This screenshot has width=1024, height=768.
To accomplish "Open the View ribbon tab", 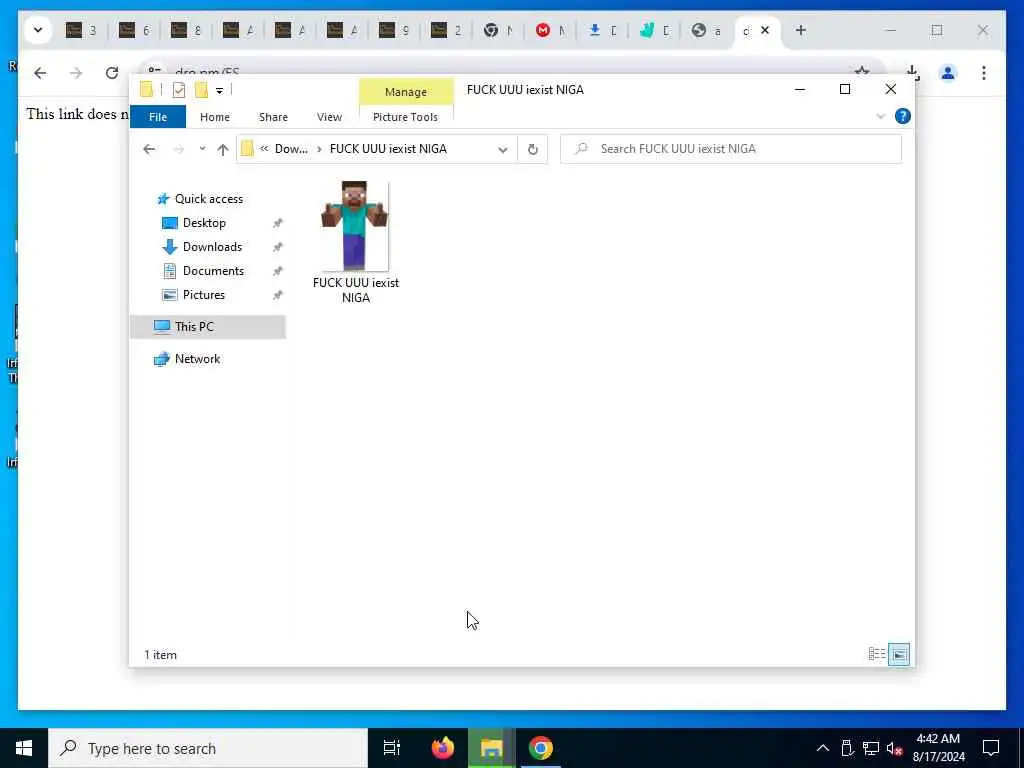I will point(329,117).
